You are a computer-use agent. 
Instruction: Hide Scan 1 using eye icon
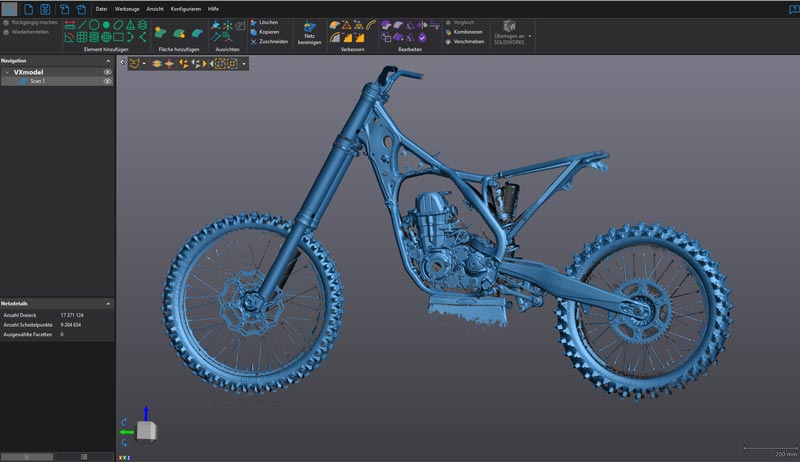(x=108, y=81)
